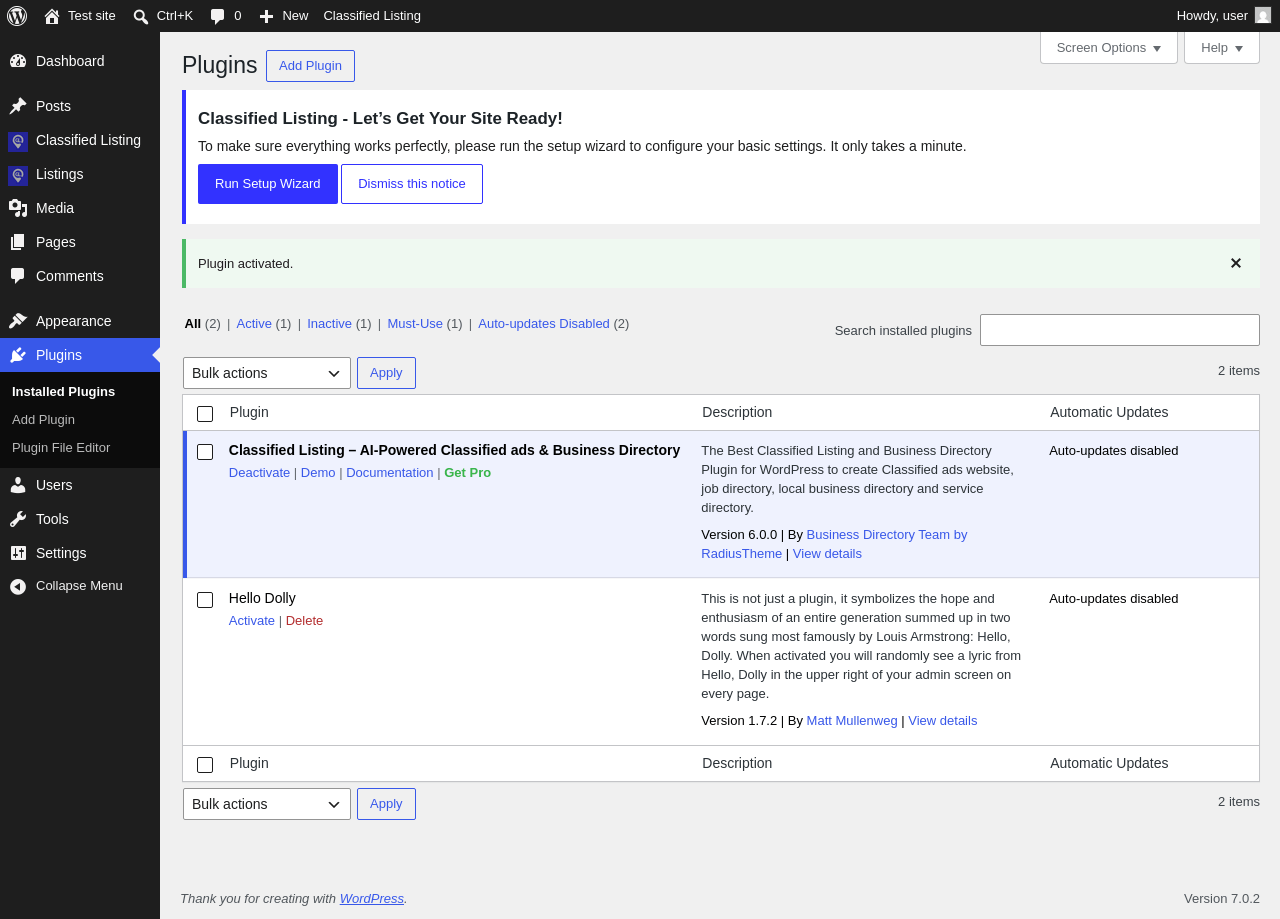Filter plugins by Must-Use
The height and width of the screenshot is (919, 1280).
pos(415,324)
